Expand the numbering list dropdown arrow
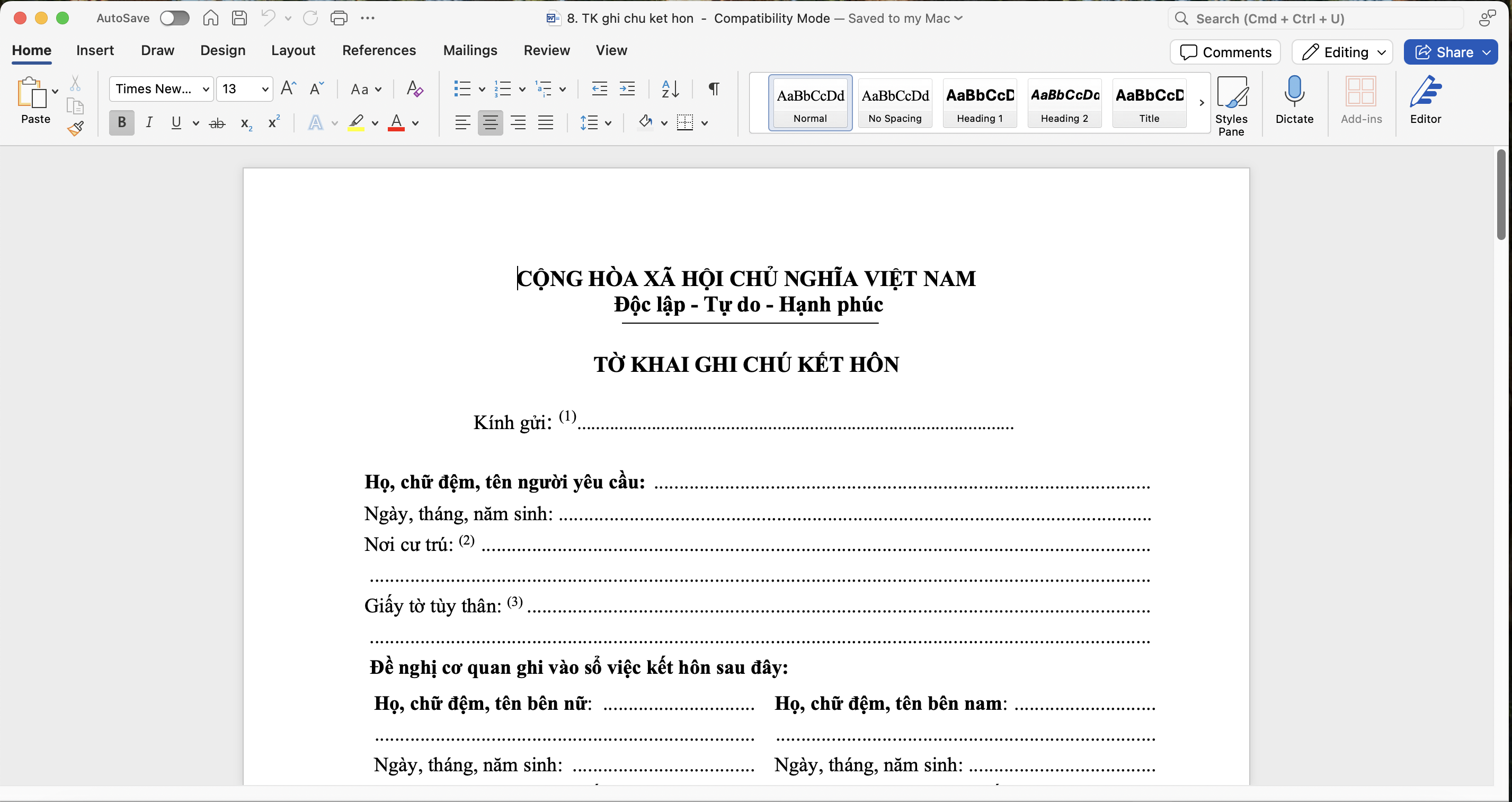1512x802 pixels. [522, 89]
